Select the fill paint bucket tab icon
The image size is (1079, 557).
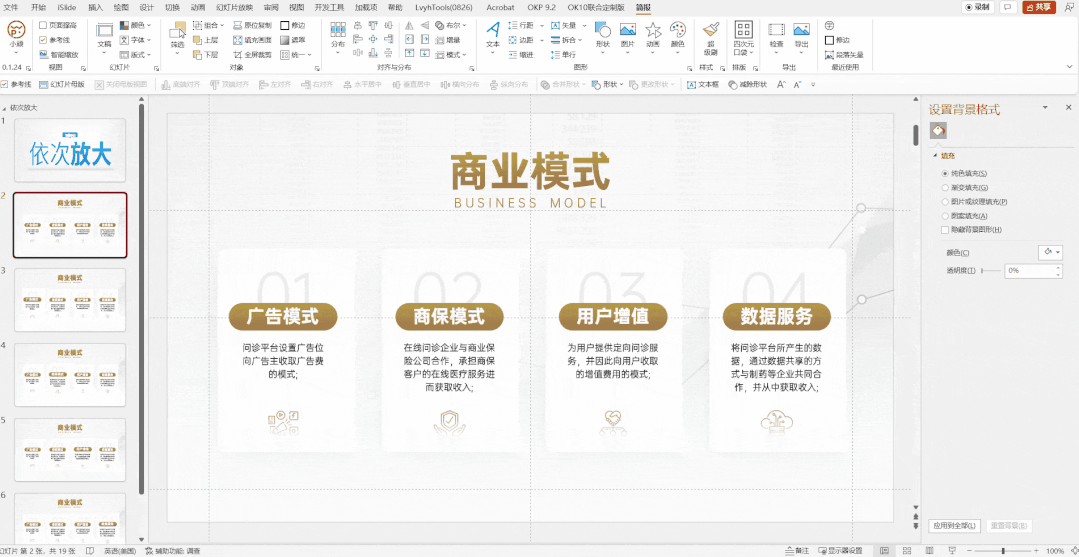pyautogui.click(x=939, y=129)
